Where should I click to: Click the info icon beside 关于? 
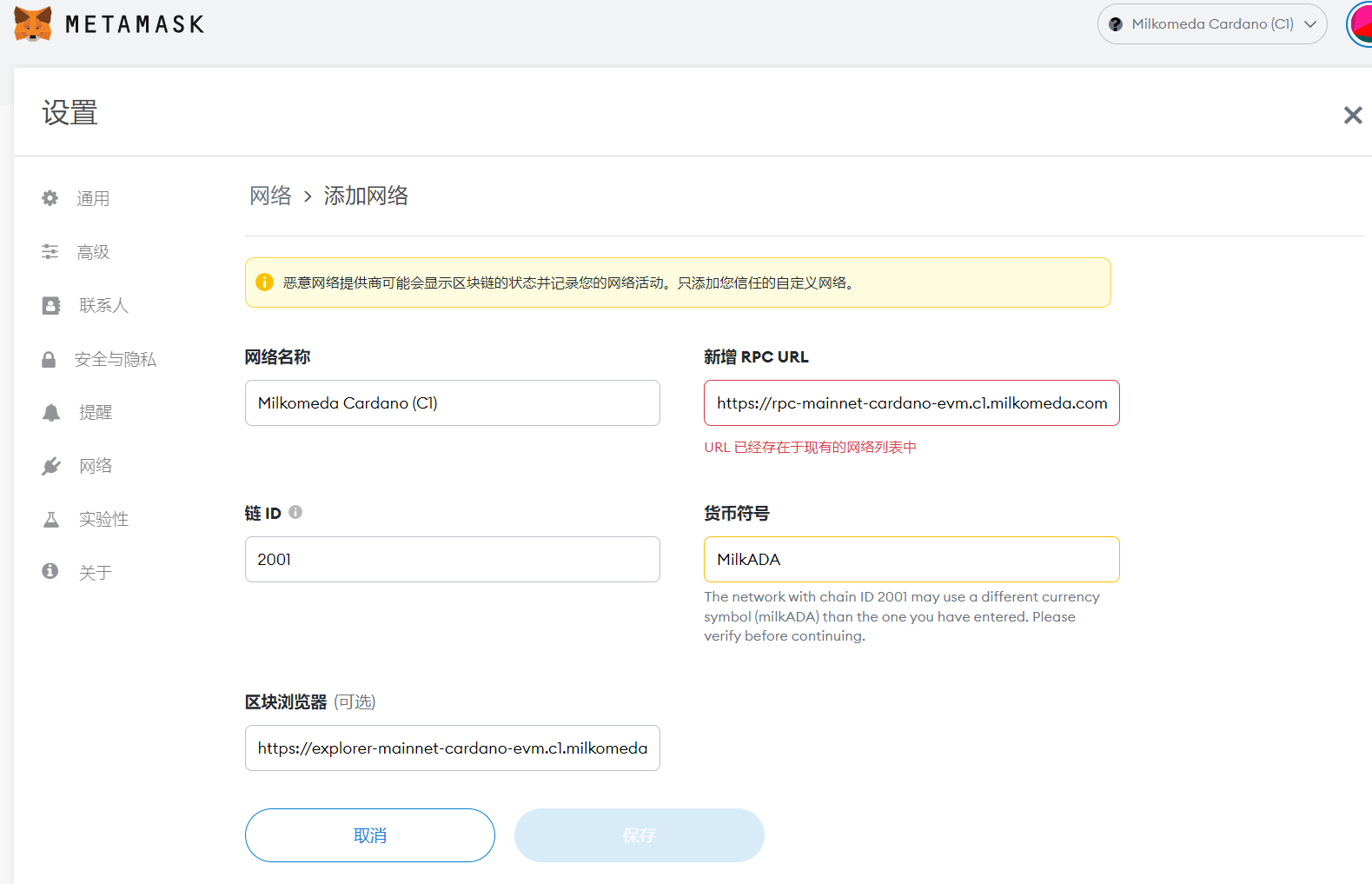coord(50,571)
